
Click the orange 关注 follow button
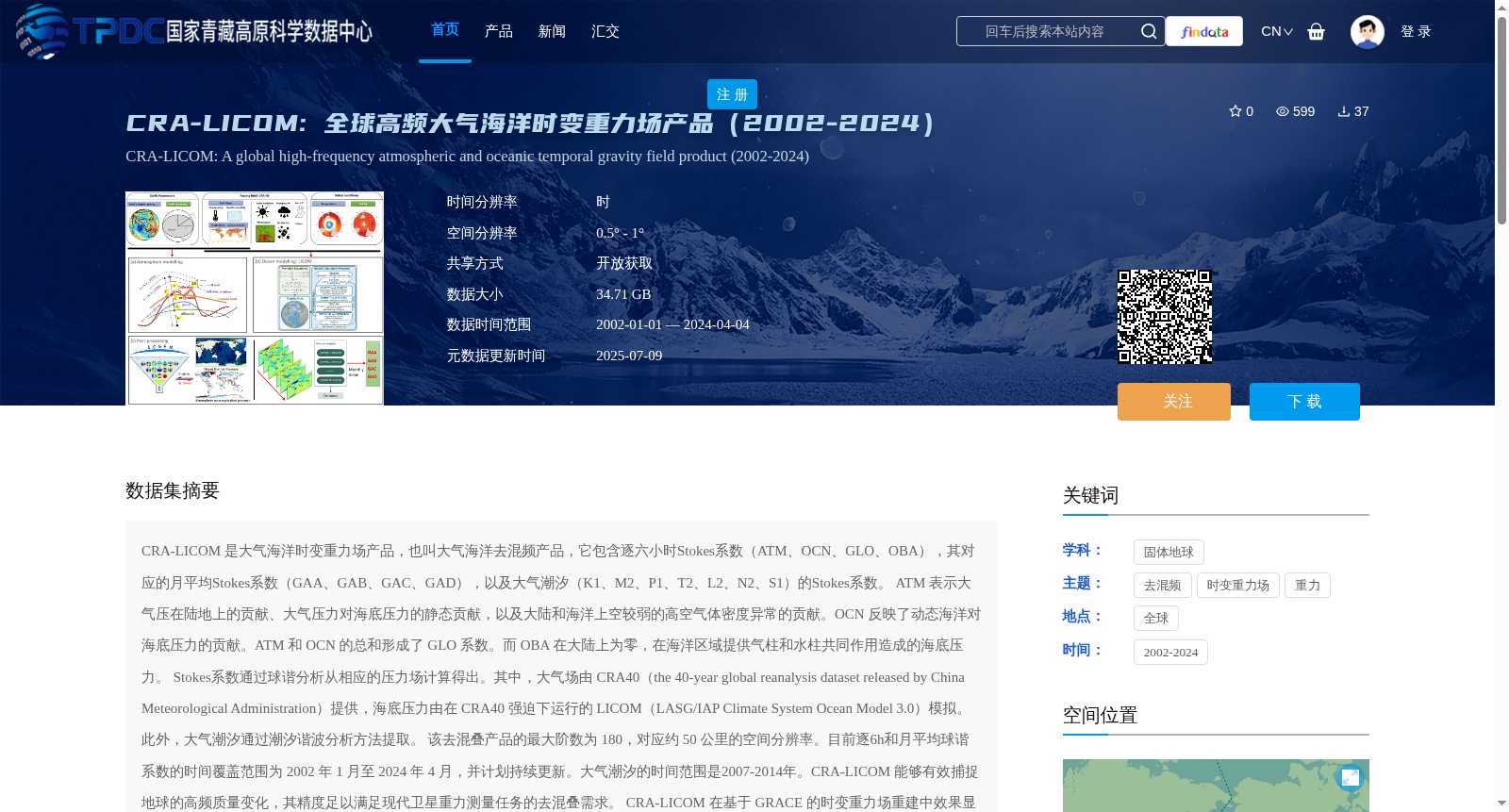pyautogui.click(x=1174, y=402)
